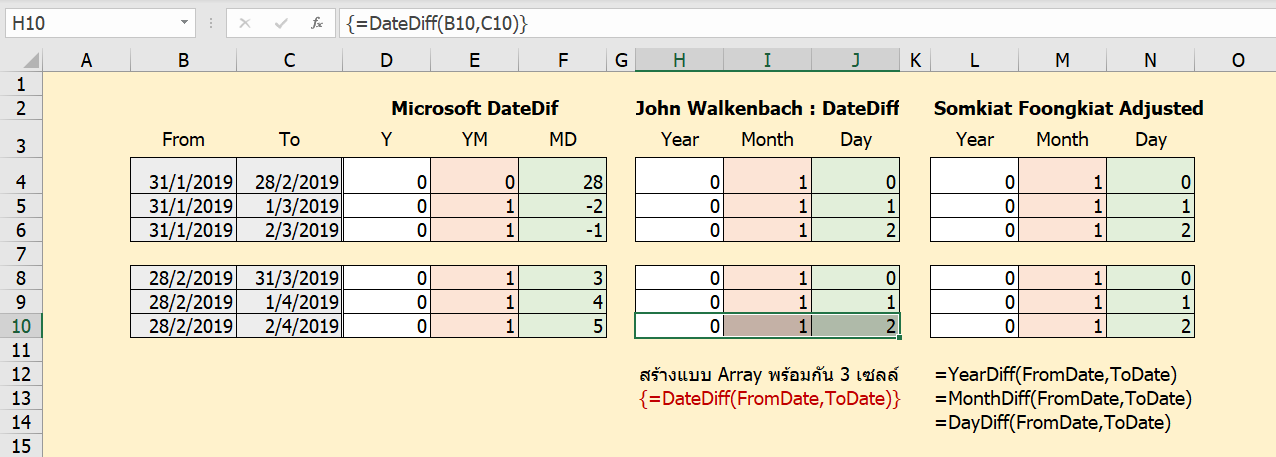
Task: Select MD cell with value -2
Action: tap(562, 206)
